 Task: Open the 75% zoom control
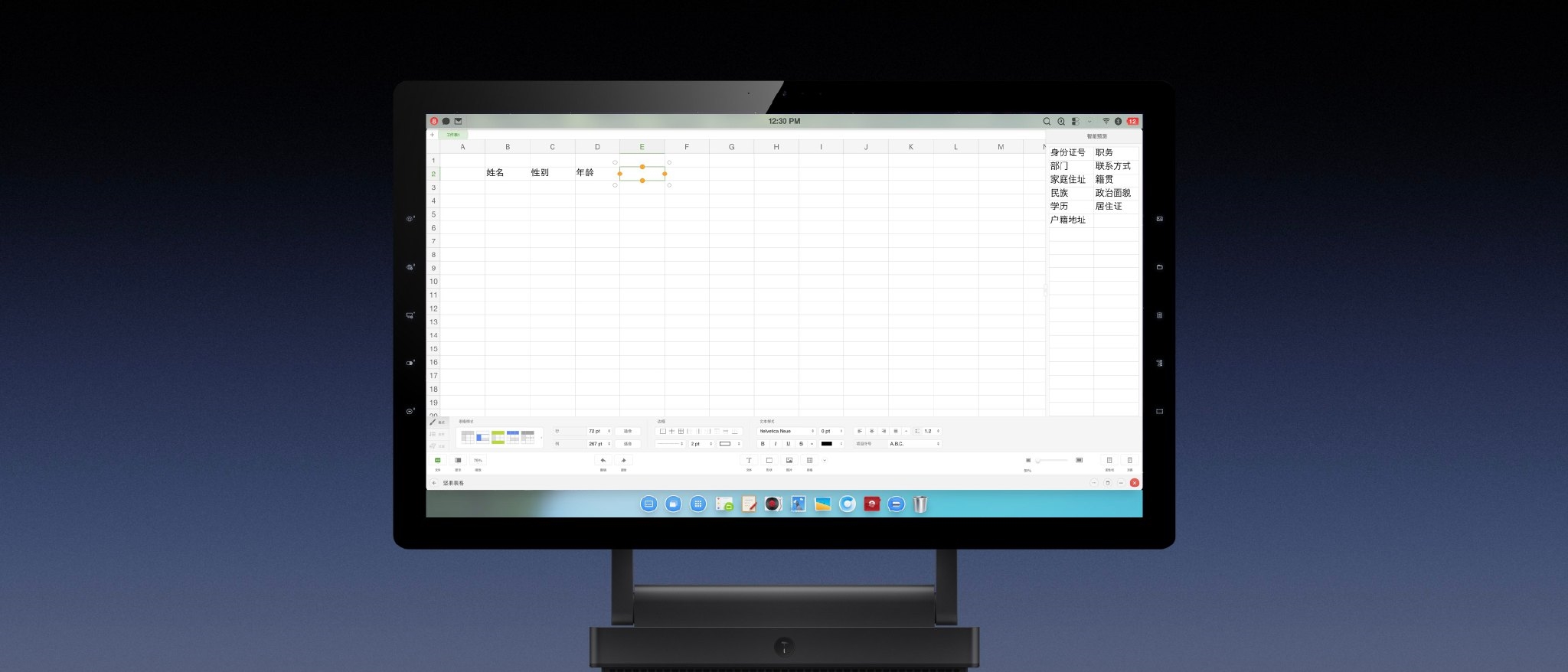478,461
